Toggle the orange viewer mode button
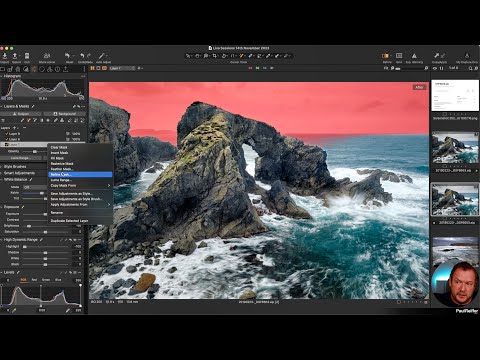The width and height of the screenshot is (480, 360). (104, 68)
